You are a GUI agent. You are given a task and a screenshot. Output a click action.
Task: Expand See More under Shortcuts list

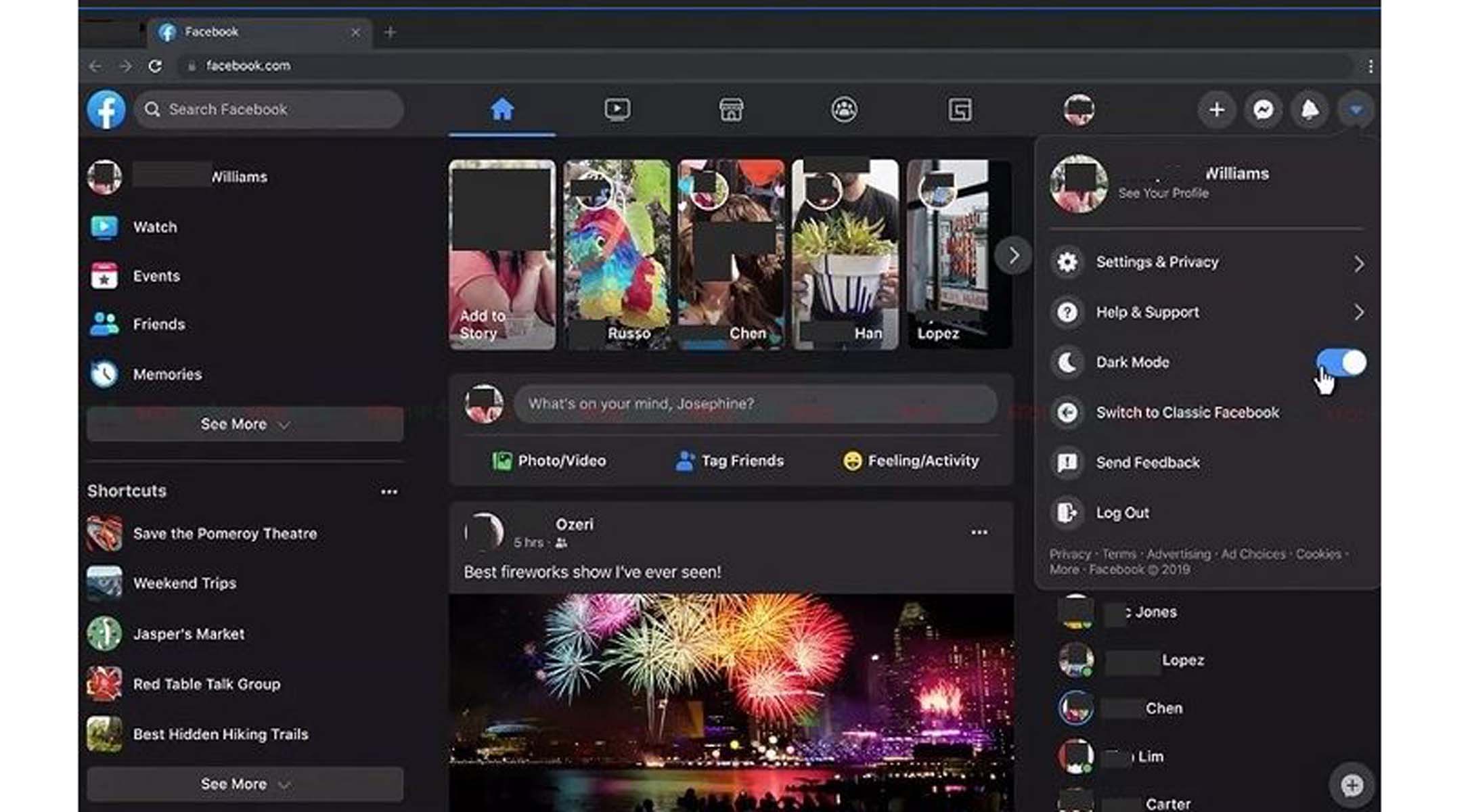244,784
